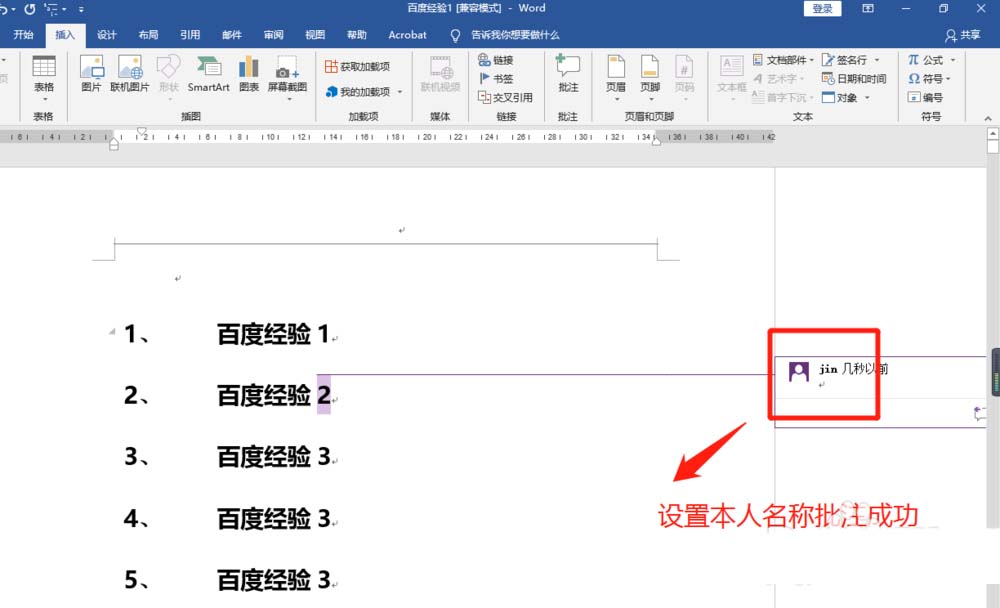Switch to the 审阅 review tab

coord(273,35)
